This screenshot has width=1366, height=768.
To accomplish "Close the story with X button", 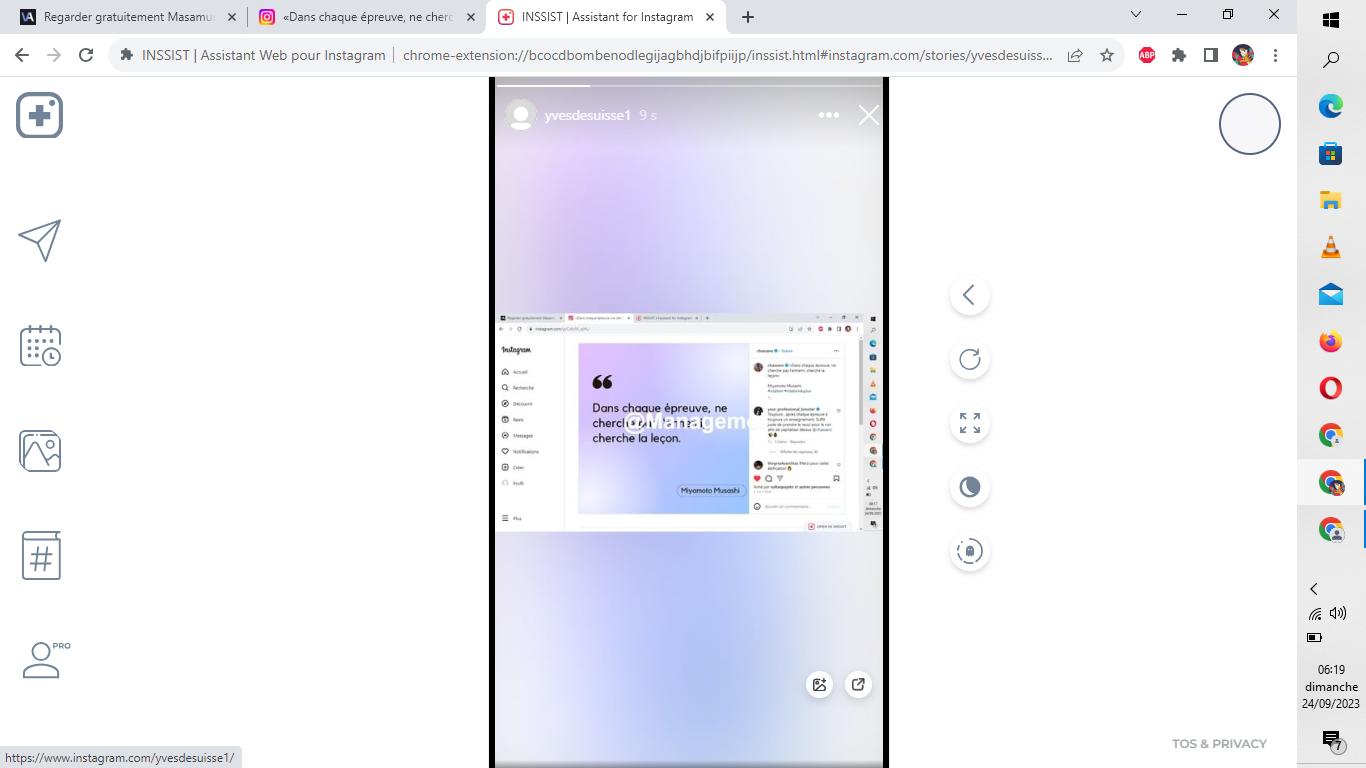I will tap(869, 115).
